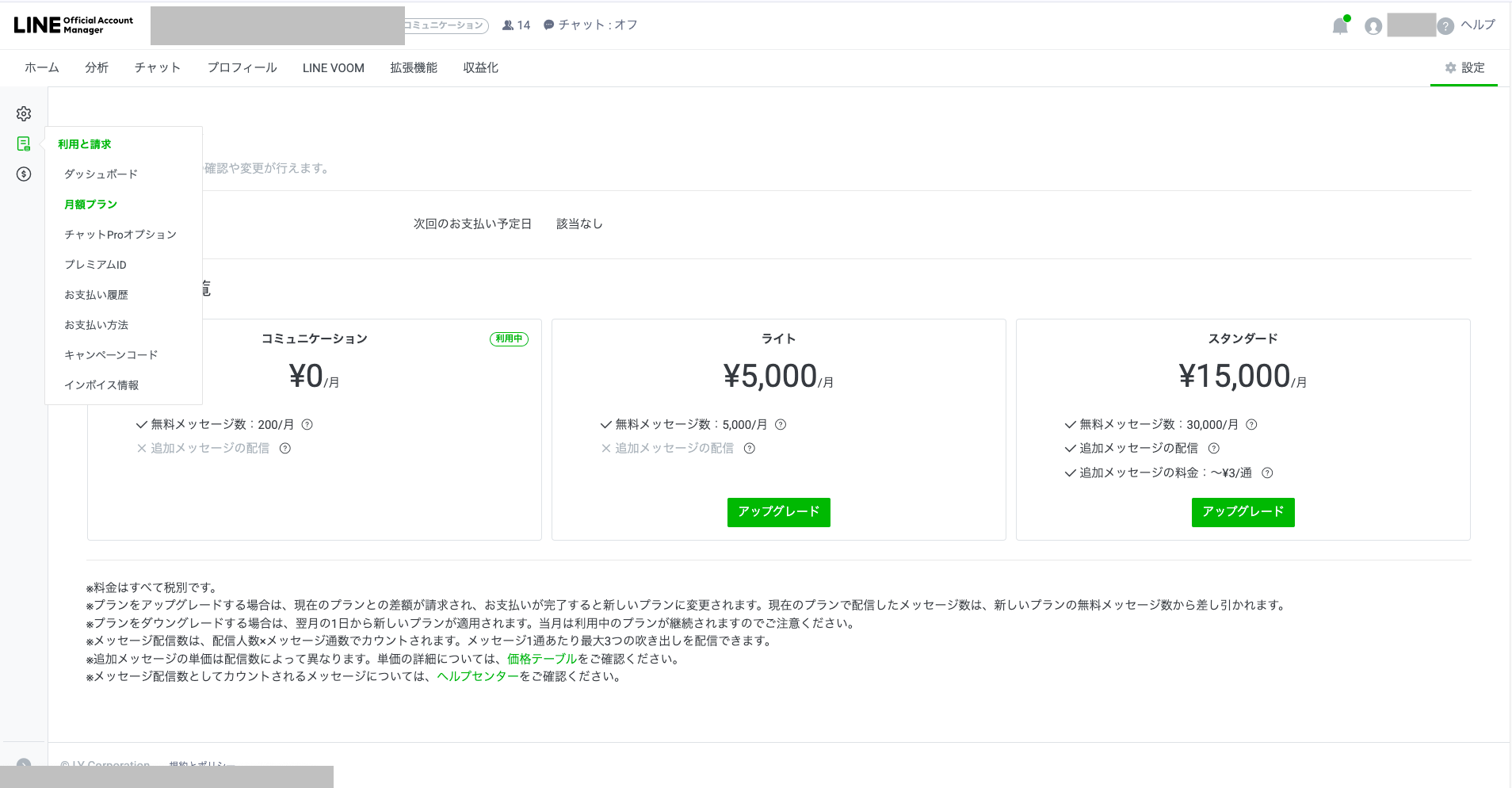Image resolution: width=1512 pixels, height=788 pixels.
Task: Switch to the LINE VOOM tab
Action: [x=334, y=68]
